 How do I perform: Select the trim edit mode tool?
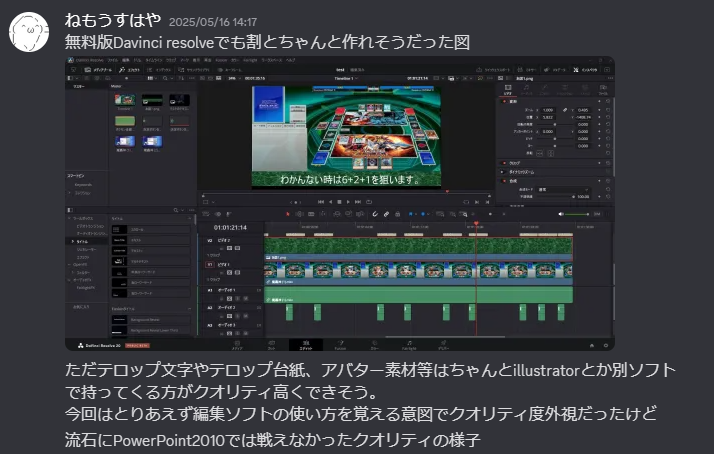(x=299, y=214)
